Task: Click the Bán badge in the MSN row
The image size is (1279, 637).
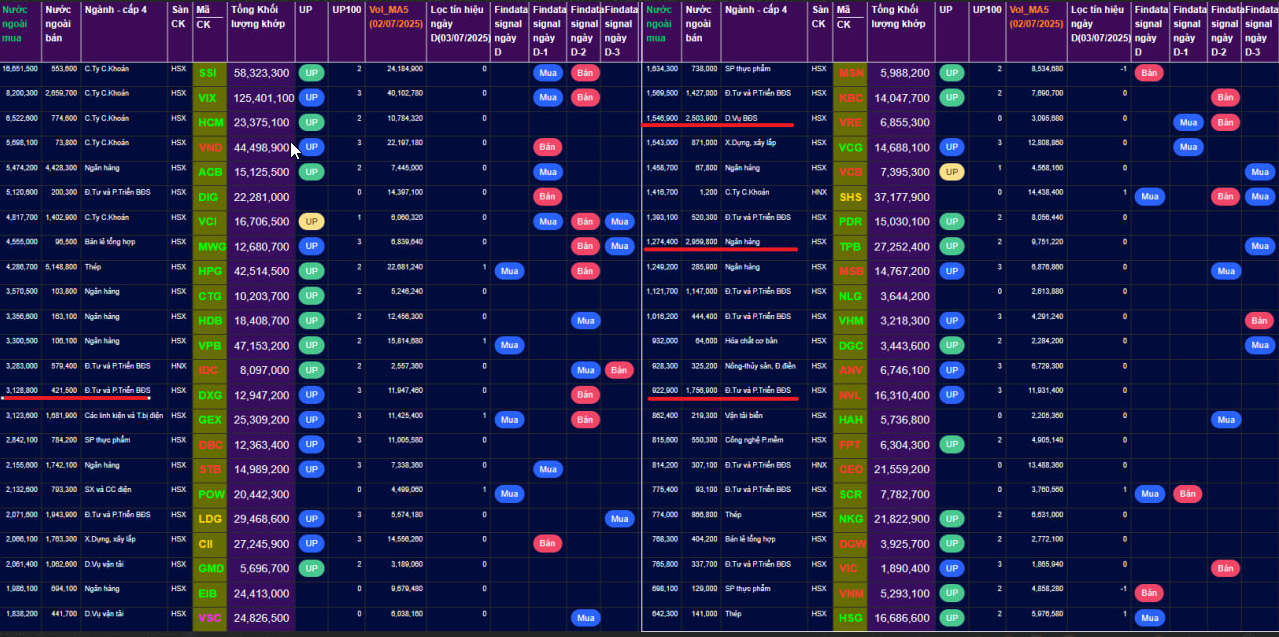Action: pyautogui.click(x=1149, y=73)
